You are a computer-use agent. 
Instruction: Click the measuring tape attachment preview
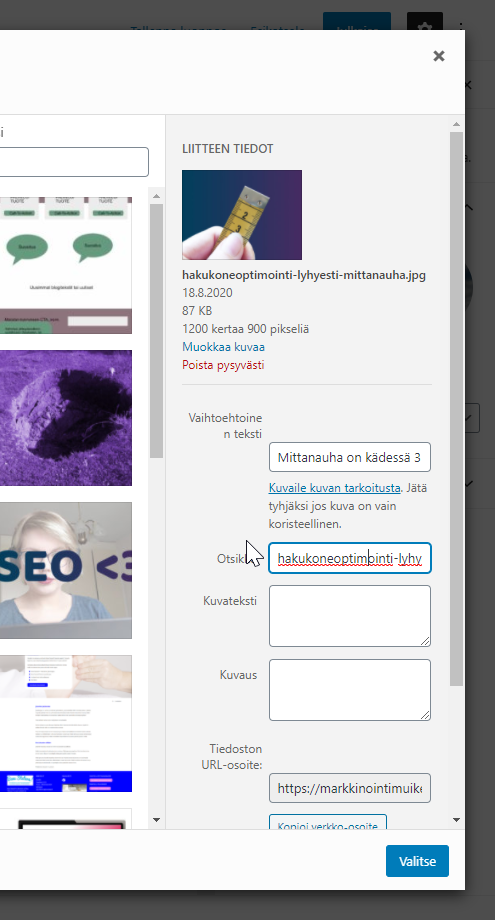click(242, 215)
